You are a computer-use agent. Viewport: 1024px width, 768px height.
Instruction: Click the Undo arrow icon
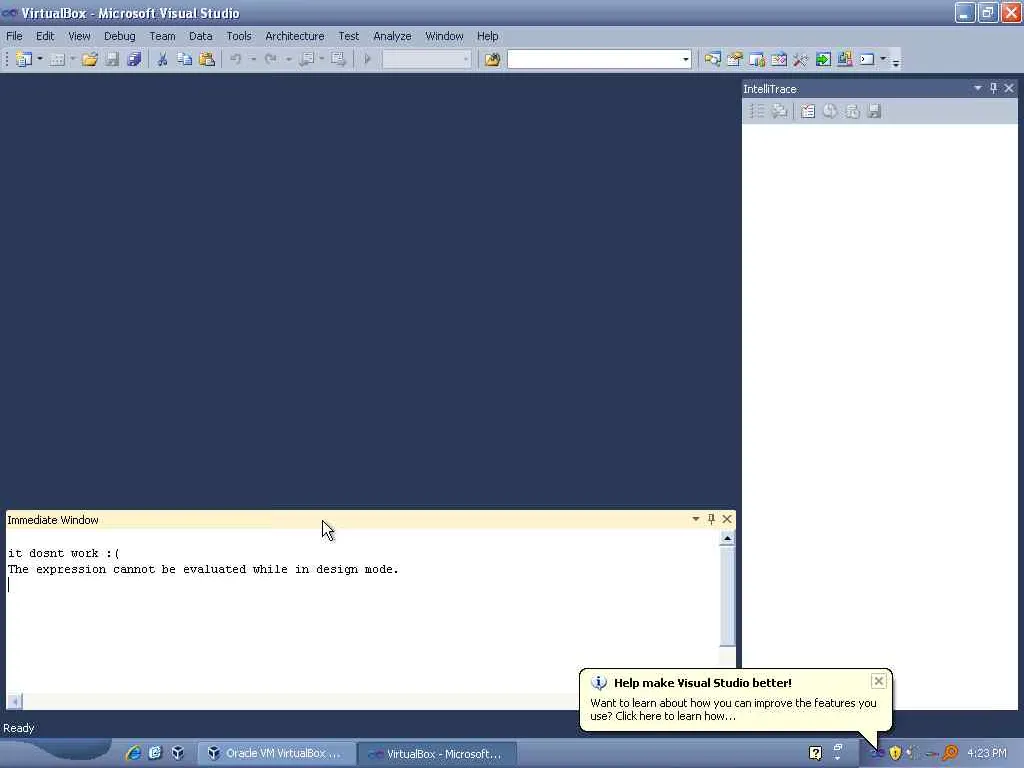(x=235, y=59)
